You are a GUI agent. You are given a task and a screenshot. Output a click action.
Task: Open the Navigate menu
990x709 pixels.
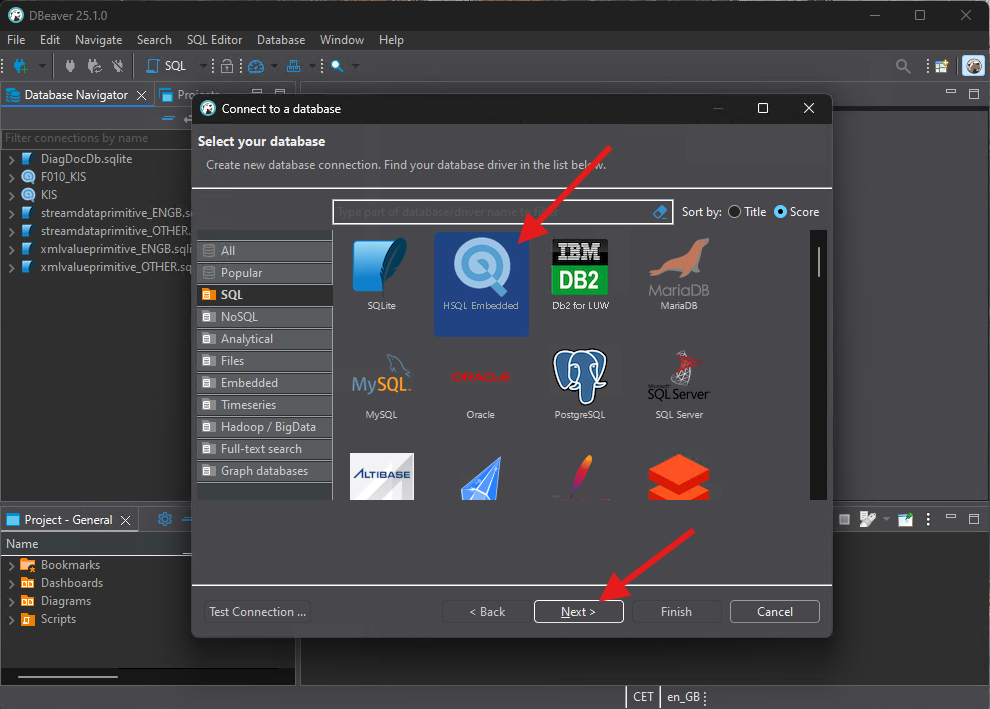(98, 40)
